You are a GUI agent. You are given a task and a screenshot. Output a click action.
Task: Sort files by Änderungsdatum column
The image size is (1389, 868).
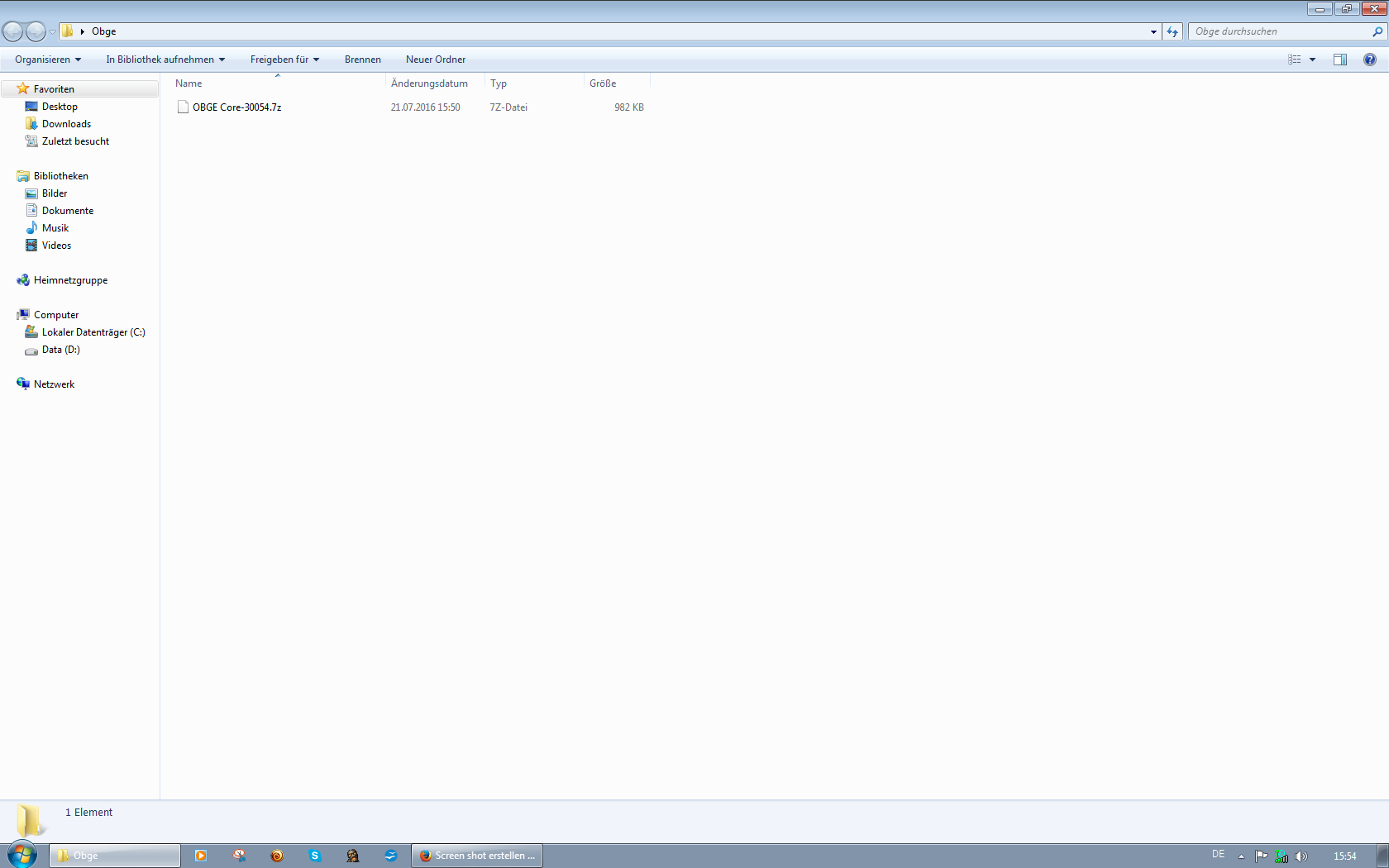click(x=429, y=83)
